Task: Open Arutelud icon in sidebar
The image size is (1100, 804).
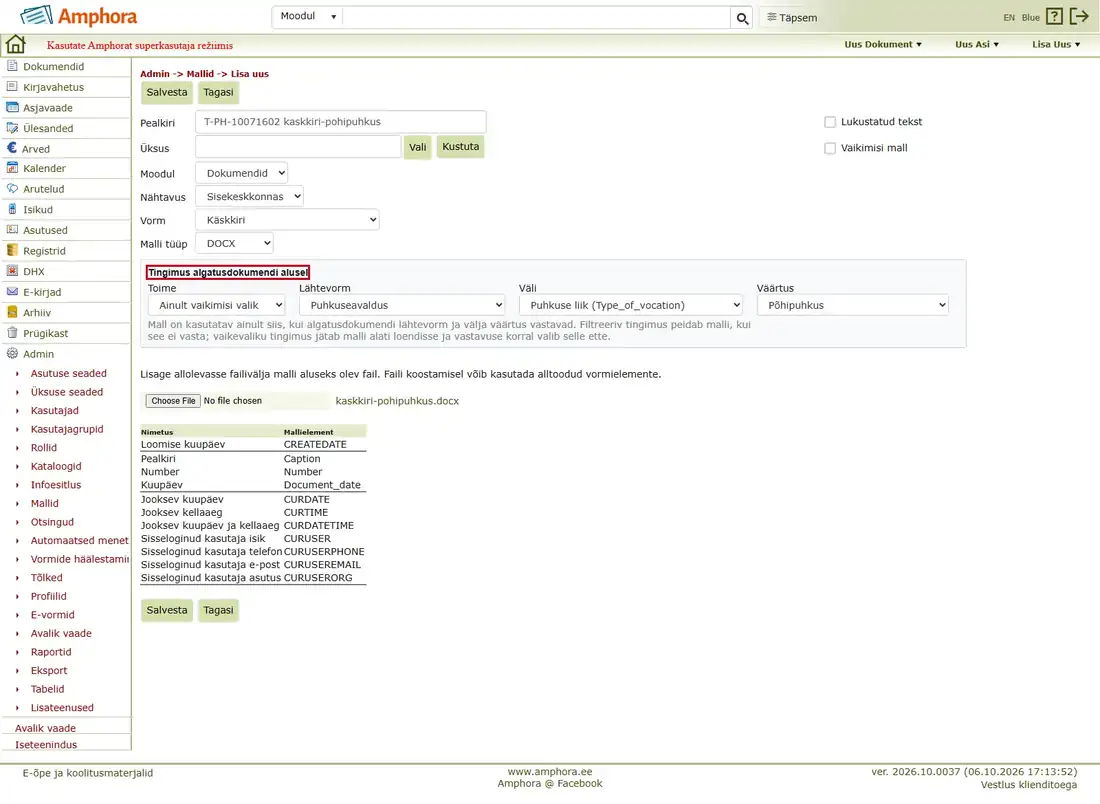Action: point(12,189)
